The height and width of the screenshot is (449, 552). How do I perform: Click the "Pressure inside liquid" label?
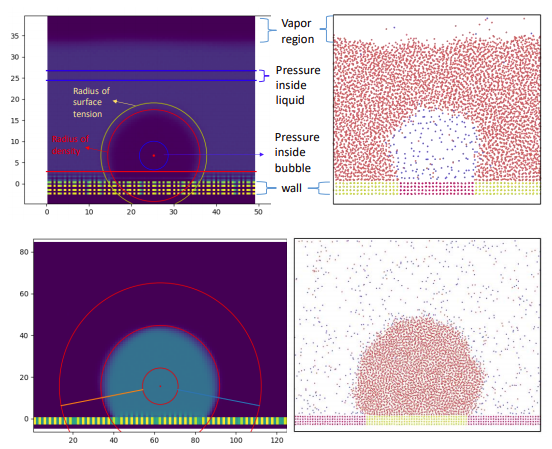coord(298,85)
